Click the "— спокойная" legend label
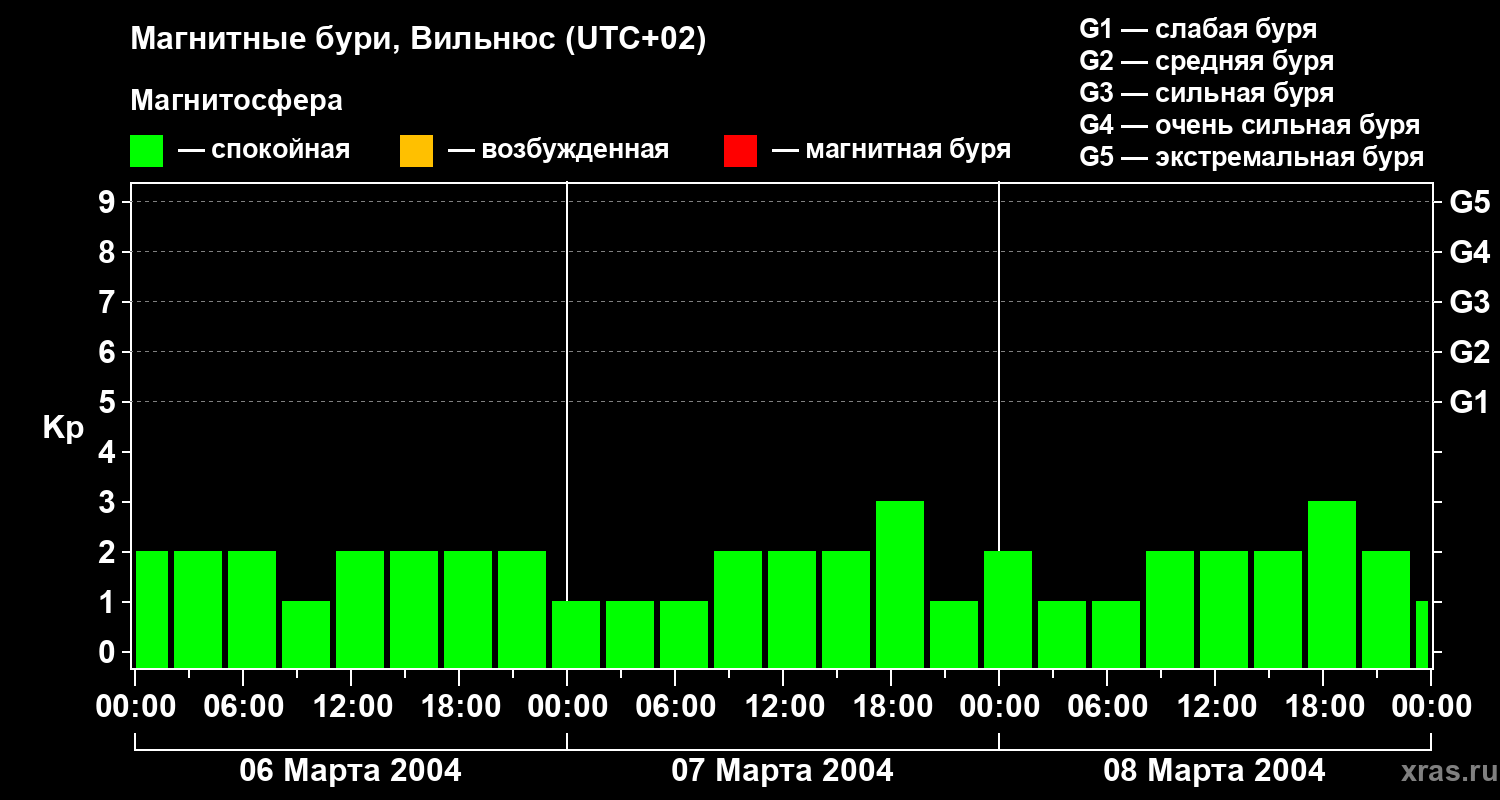This screenshot has height=800, width=1500. [x=264, y=150]
